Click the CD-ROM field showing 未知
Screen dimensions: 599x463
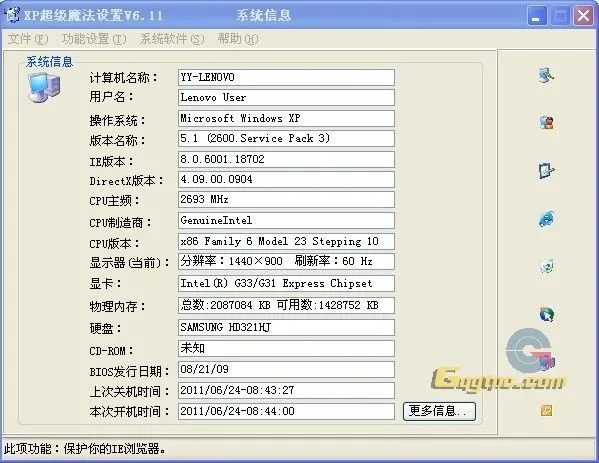click(286, 348)
